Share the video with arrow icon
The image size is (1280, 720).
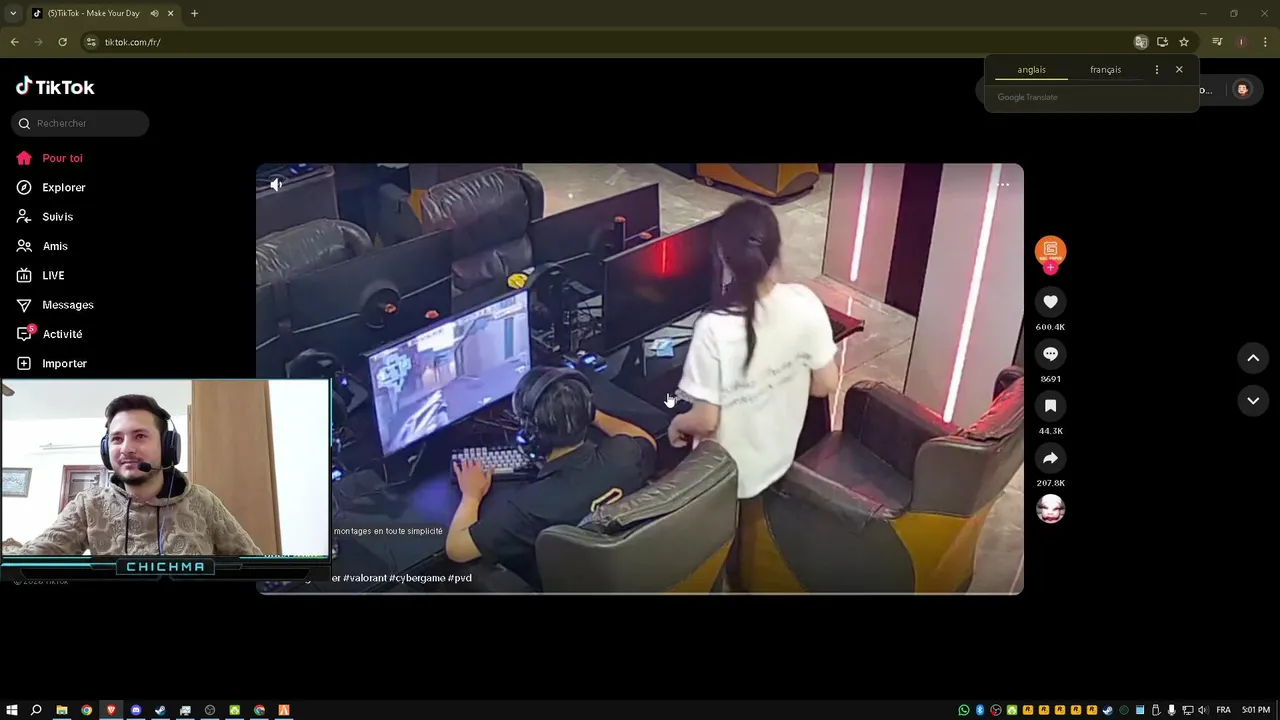coord(1050,458)
